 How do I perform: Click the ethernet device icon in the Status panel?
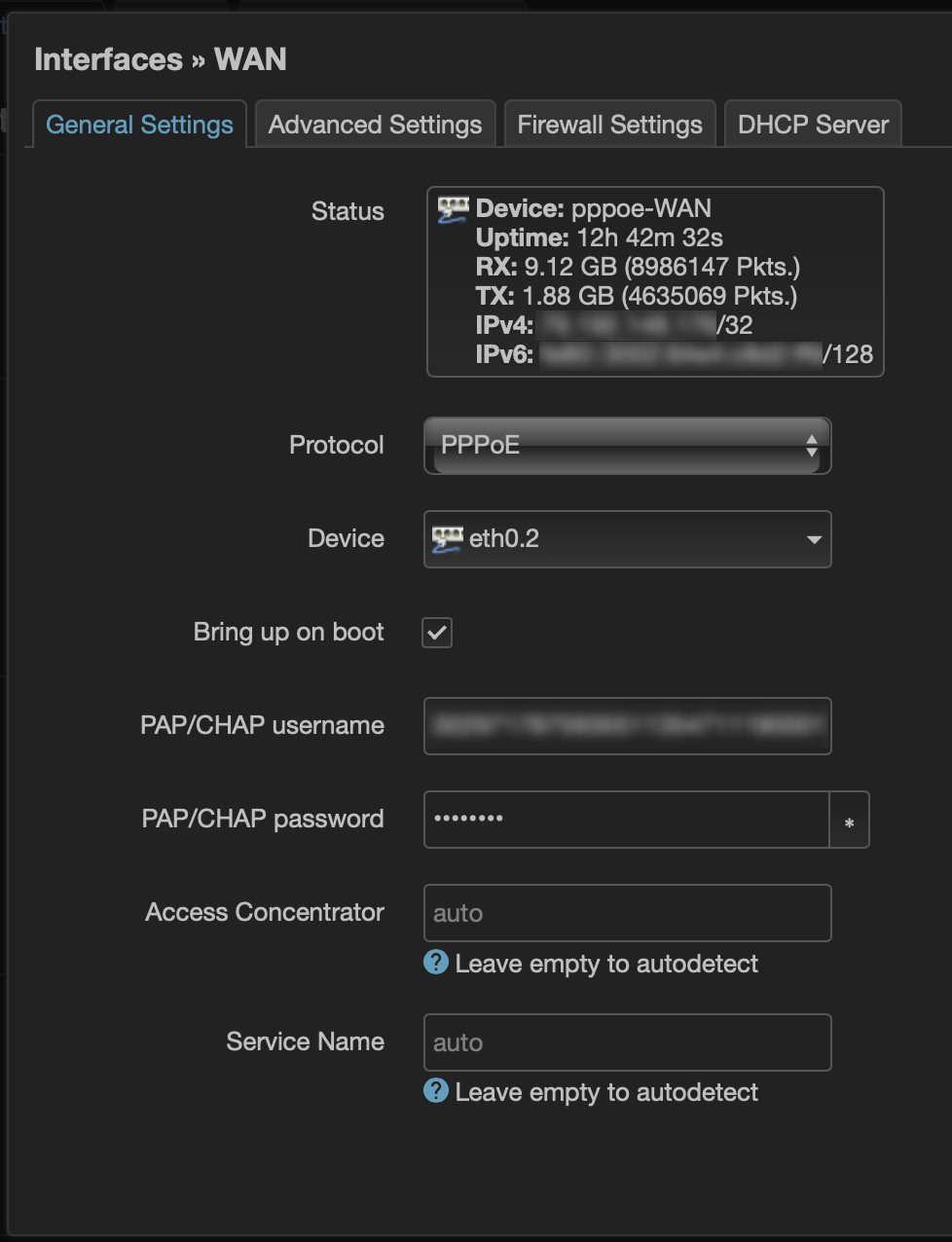pos(452,207)
